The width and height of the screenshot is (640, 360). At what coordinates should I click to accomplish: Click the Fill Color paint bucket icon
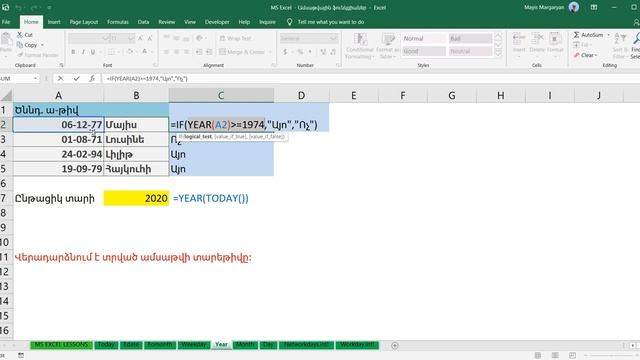[x=130, y=52]
